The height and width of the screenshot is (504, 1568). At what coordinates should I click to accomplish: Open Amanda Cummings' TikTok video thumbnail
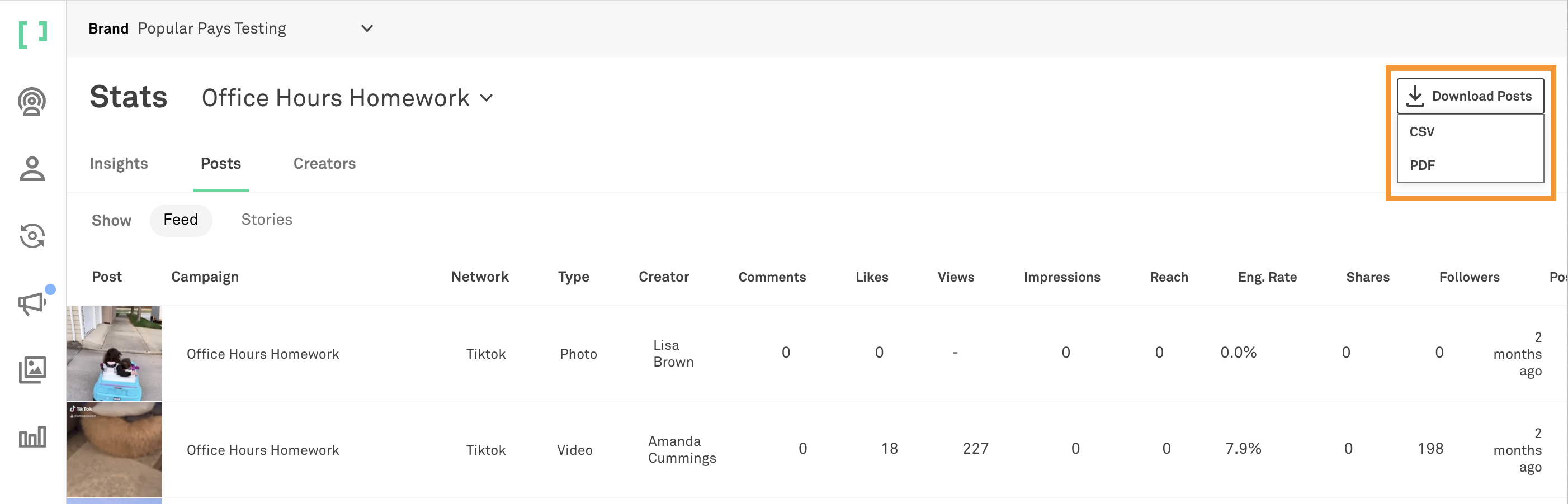pos(115,449)
